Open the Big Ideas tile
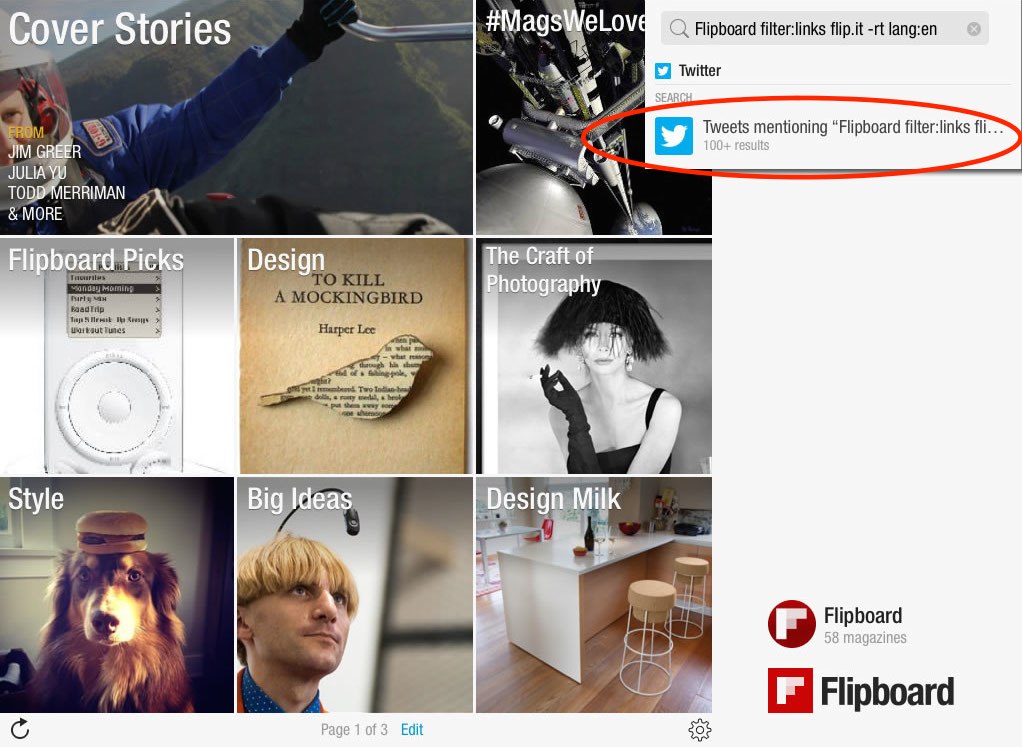 coord(355,595)
